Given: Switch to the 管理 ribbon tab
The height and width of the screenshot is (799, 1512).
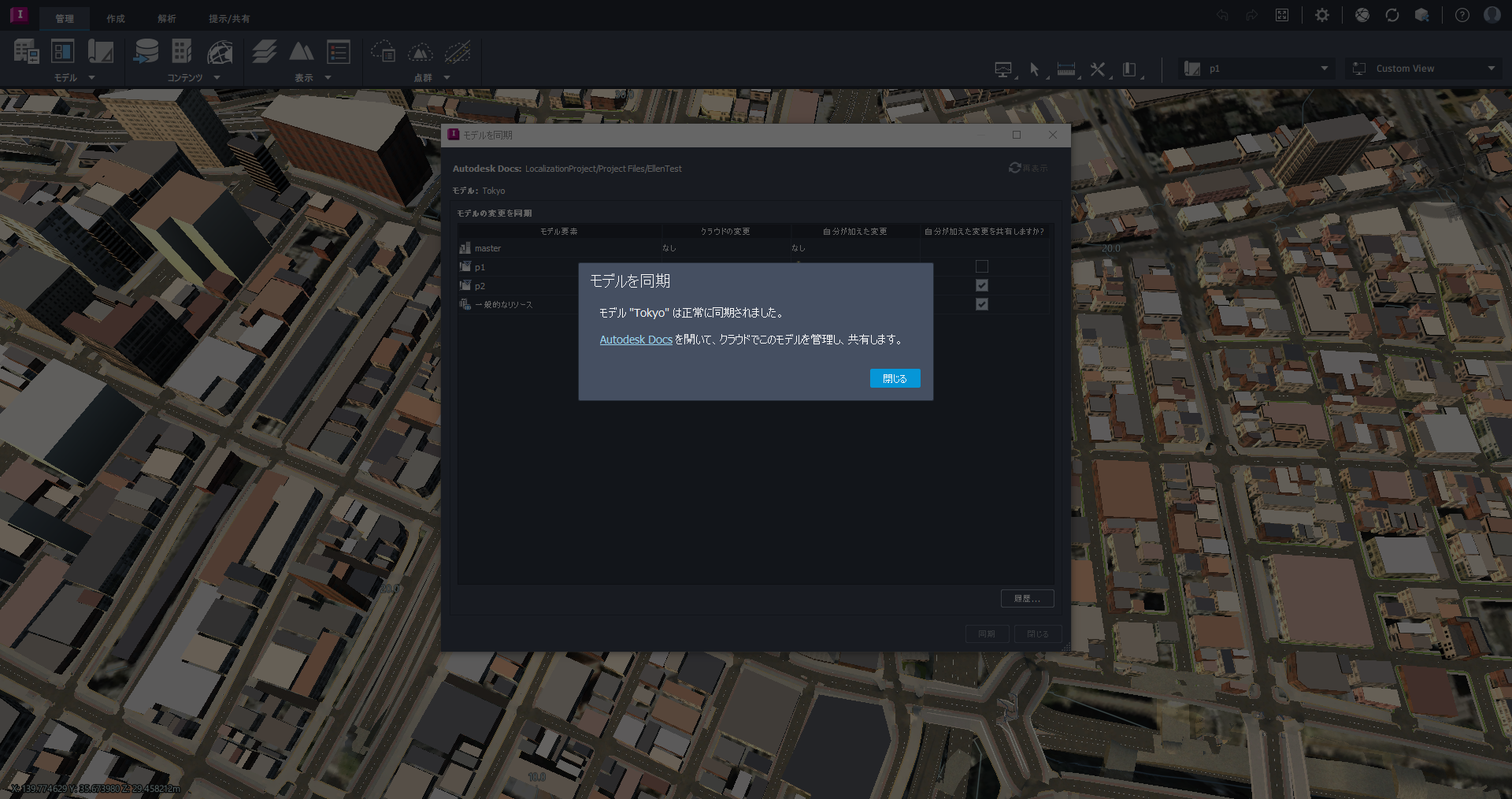Looking at the screenshot, I should (x=65, y=19).
